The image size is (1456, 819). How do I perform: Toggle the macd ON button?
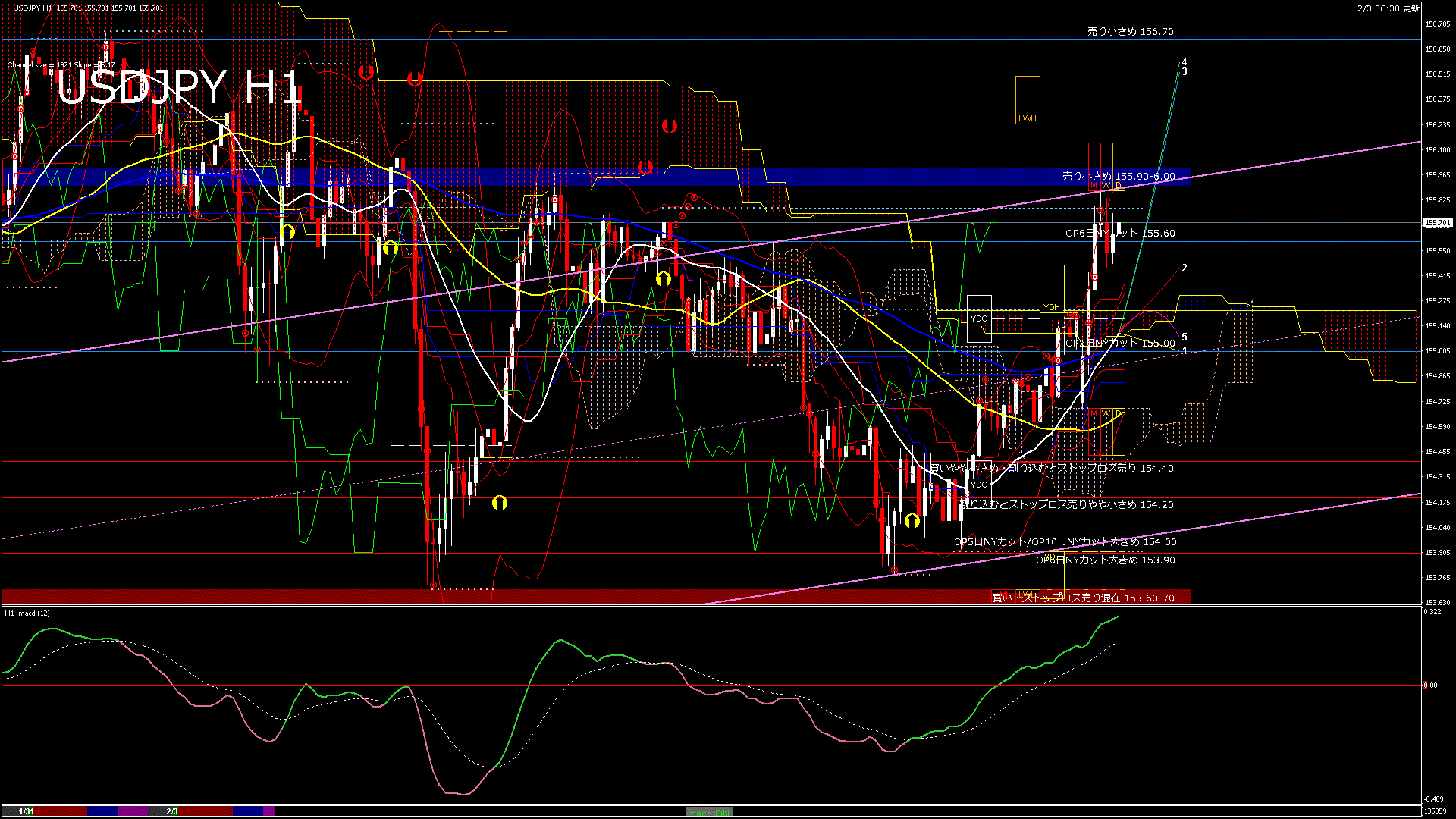click(709, 812)
